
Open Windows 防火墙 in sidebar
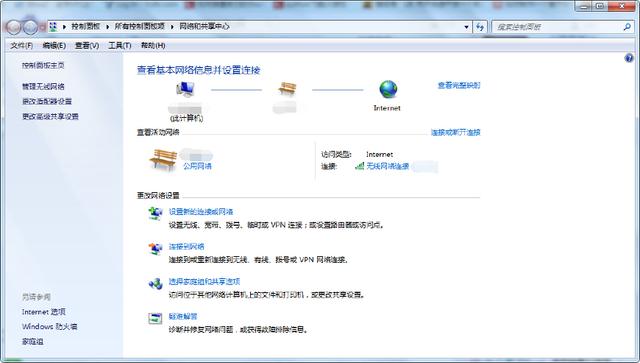(49, 327)
